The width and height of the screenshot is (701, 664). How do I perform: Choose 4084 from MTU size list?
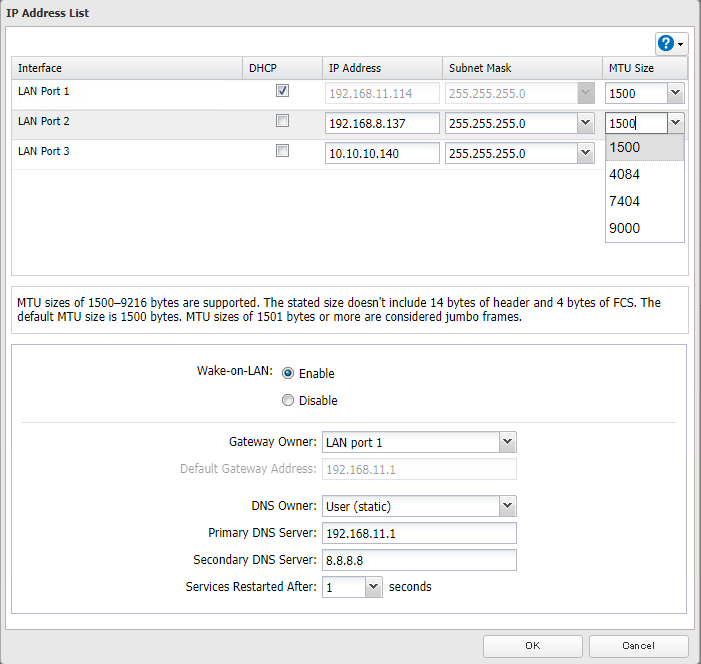(626, 174)
